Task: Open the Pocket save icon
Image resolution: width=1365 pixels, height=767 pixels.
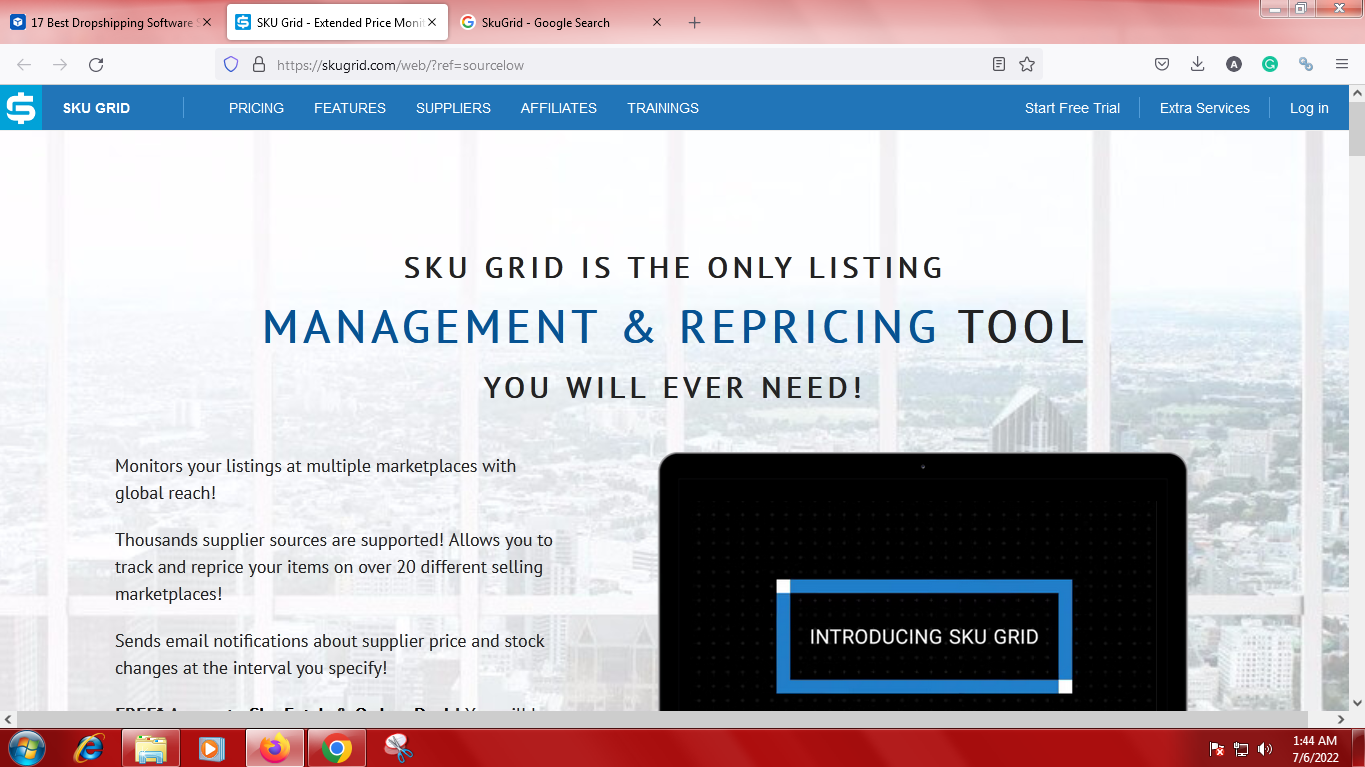Action: (x=1162, y=64)
